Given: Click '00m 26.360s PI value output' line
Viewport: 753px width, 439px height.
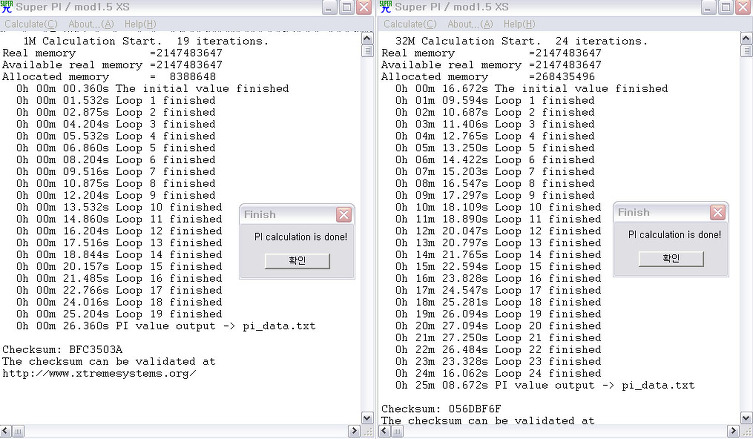Looking at the screenshot, I should tap(166, 326).
